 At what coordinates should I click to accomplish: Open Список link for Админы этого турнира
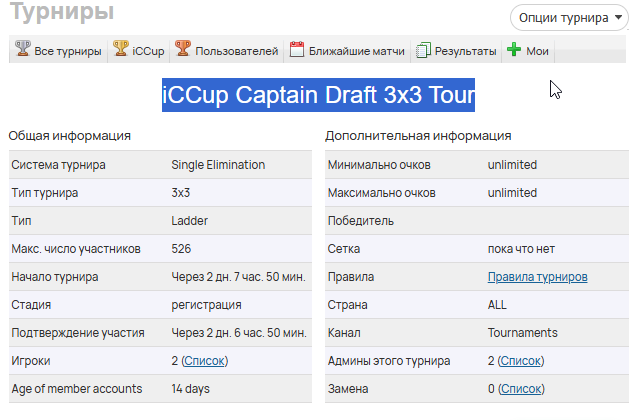520,361
